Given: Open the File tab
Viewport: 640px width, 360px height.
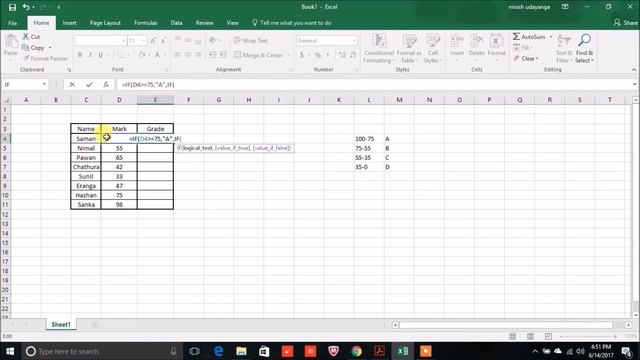Looking at the screenshot, I should coord(13,23).
